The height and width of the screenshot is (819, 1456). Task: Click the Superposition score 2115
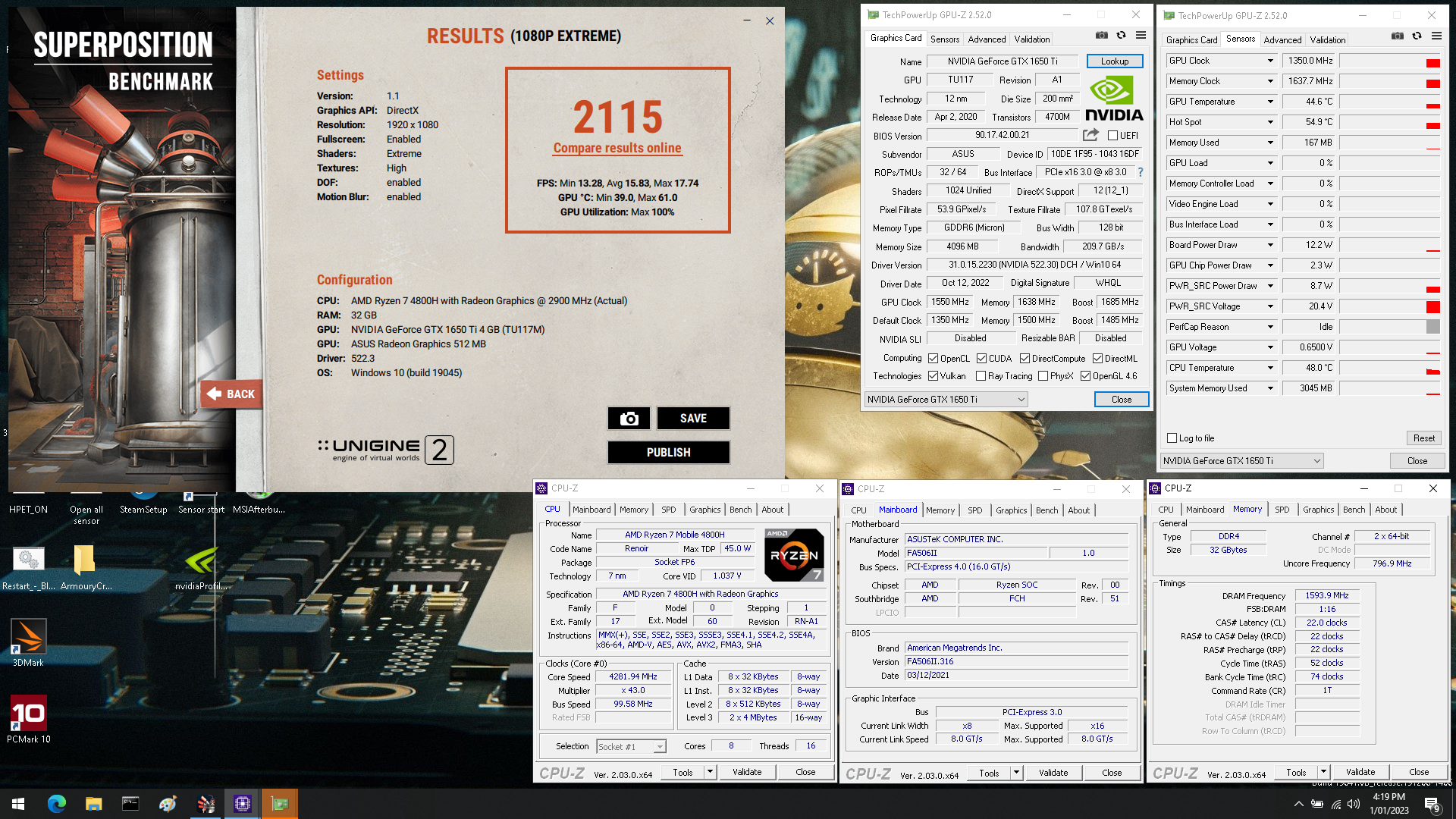pos(617,118)
